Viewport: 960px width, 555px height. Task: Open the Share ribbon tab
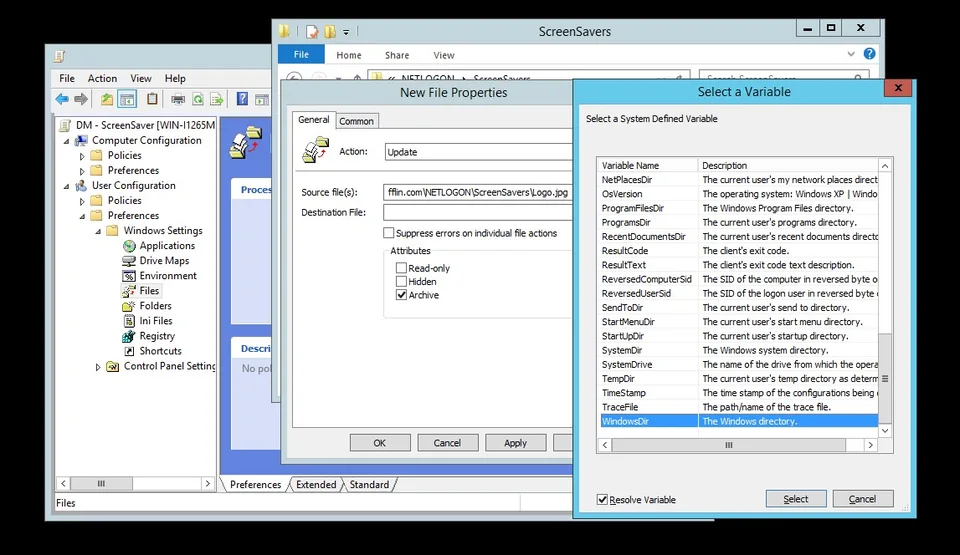point(397,55)
